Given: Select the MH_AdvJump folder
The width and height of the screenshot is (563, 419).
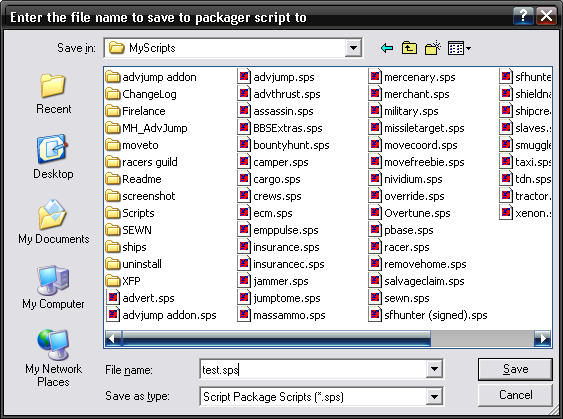Looking at the screenshot, I should pos(146,128).
